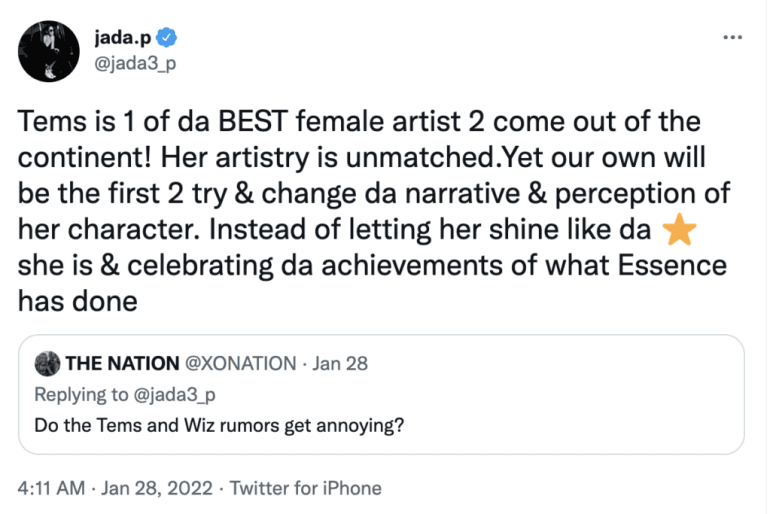Click jada.p's profile avatar
The width and height of the screenshot is (770, 514).
coord(42,50)
